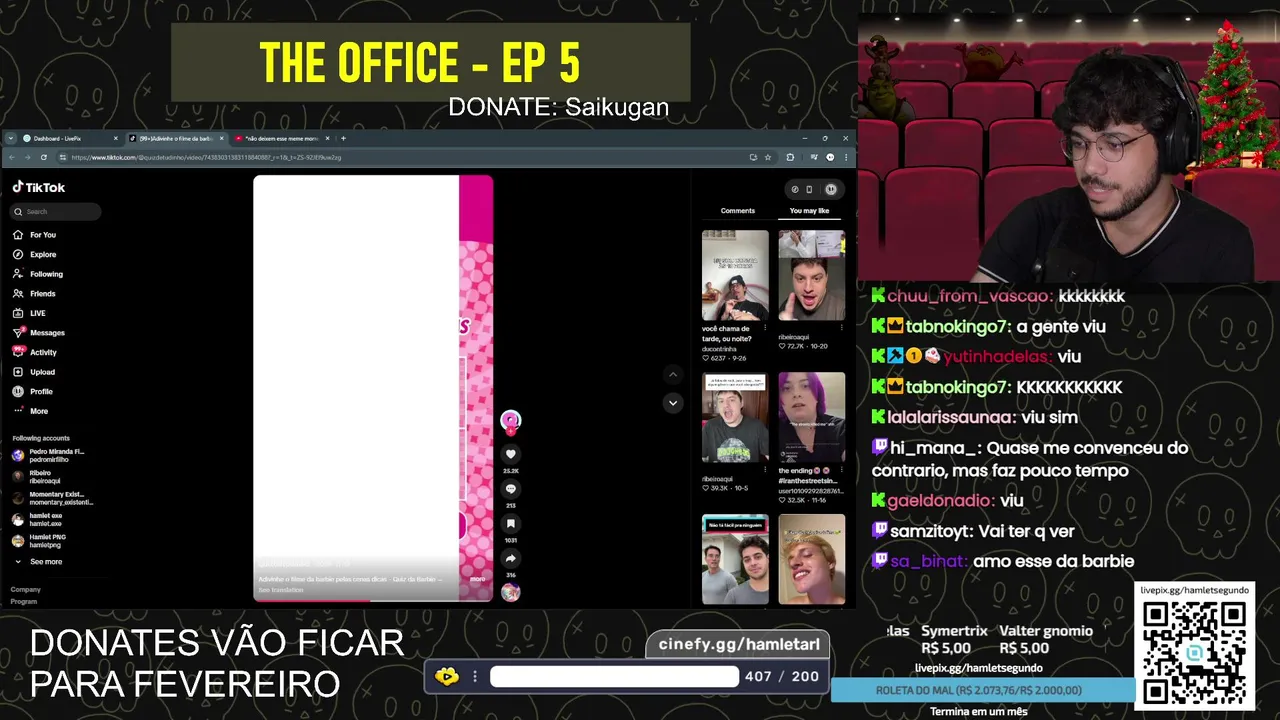Open the two-men video thumbnail
The height and width of the screenshot is (720, 1280).
(735, 559)
